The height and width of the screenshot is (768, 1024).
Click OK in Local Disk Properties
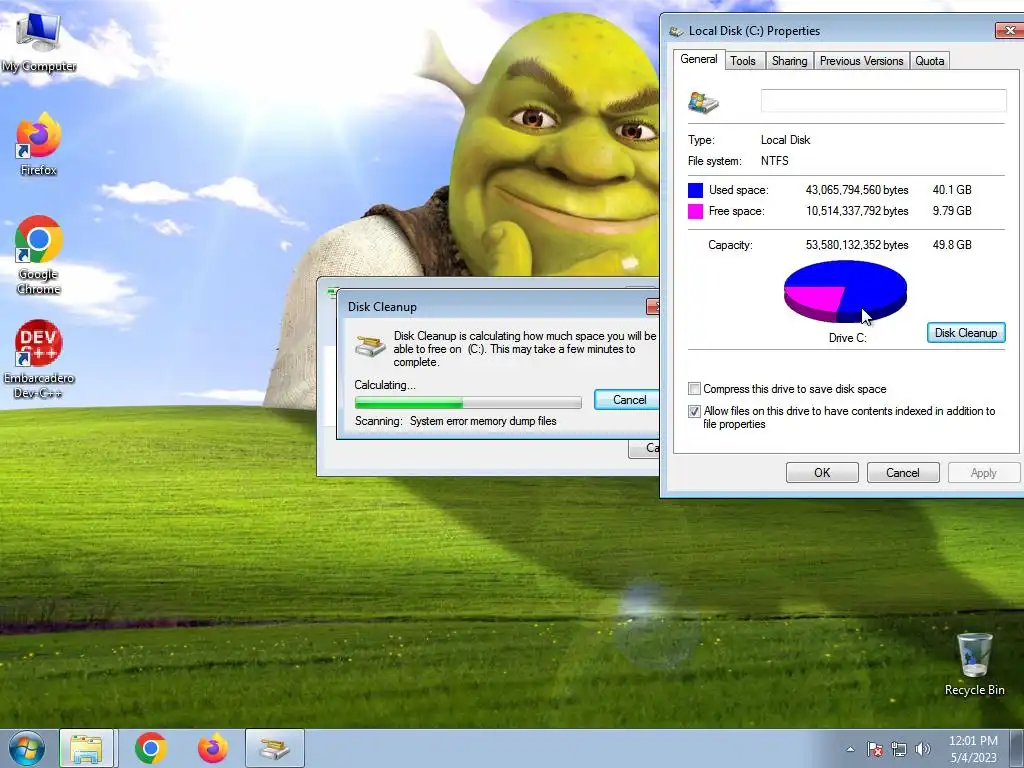pos(822,473)
